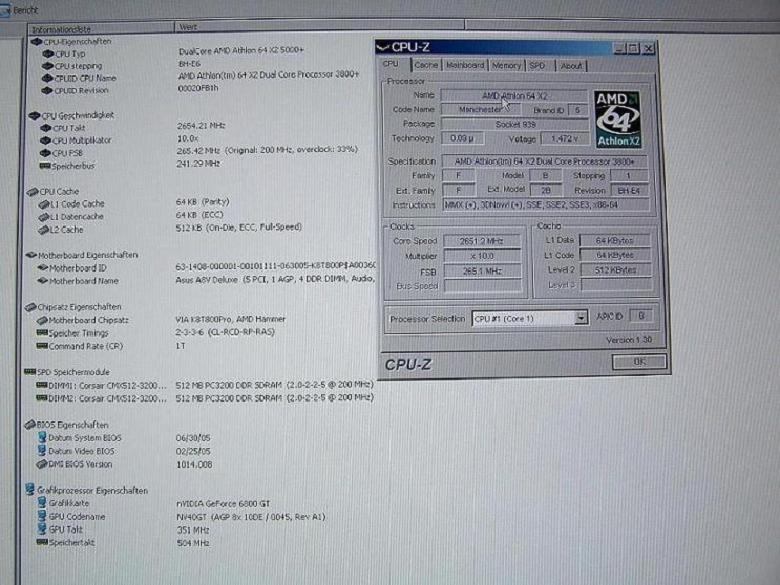
Task: Click the CPU-Z Name field
Action: 514,96
